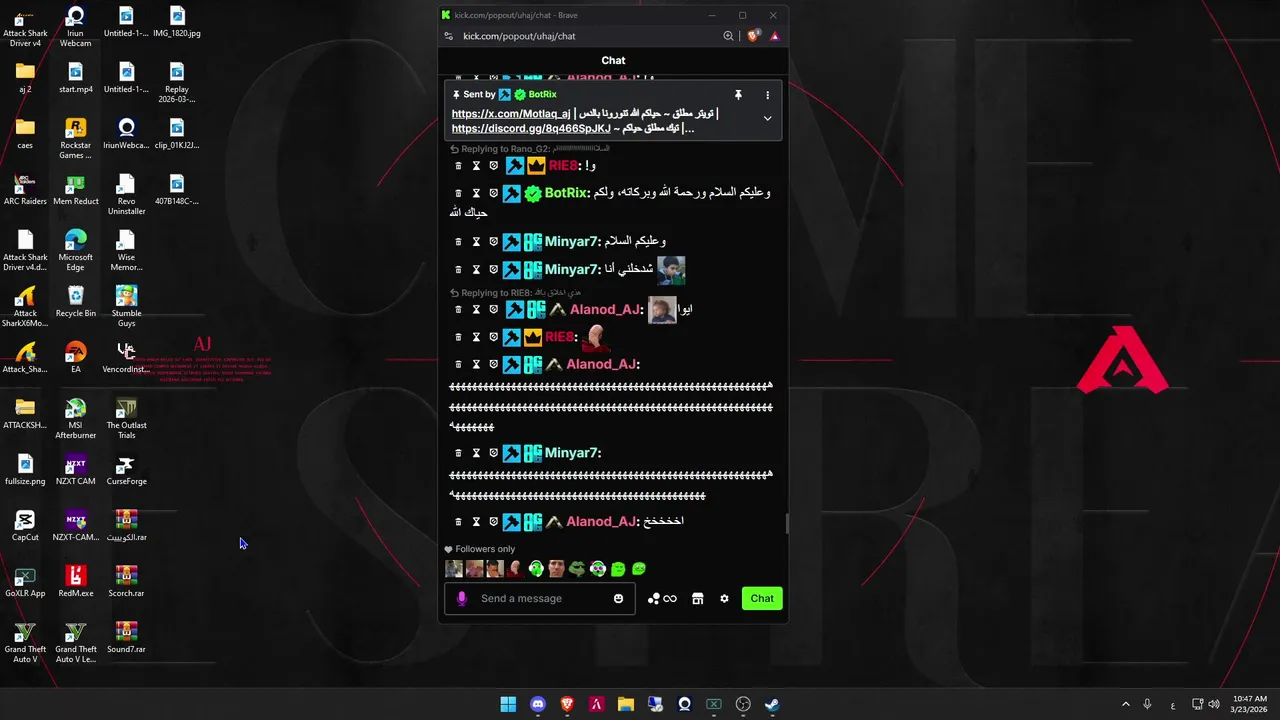Select Stumble Guys desktop icon

(x=126, y=307)
